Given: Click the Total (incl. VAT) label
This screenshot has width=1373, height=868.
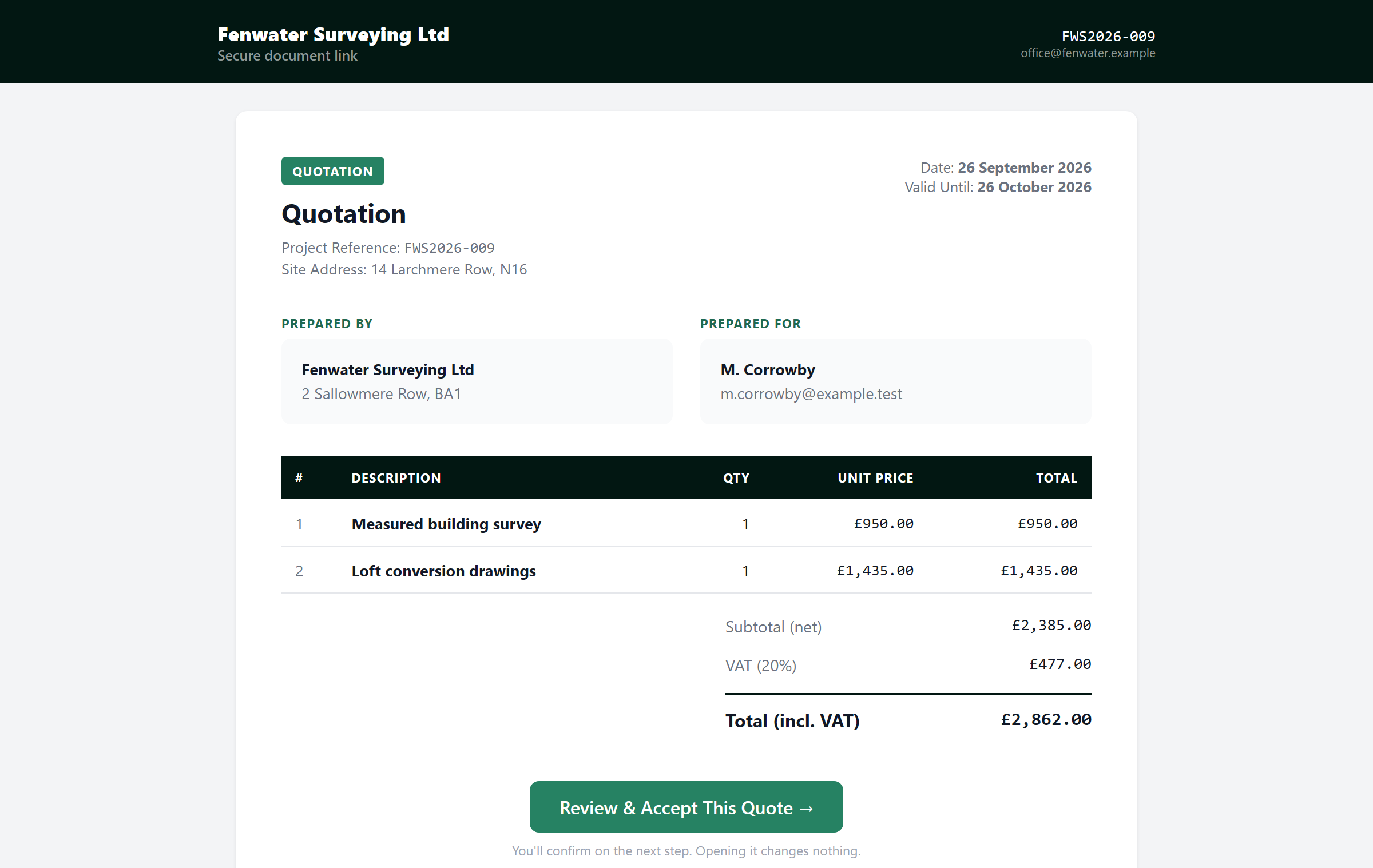Looking at the screenshot, I should tap(792, 720).
